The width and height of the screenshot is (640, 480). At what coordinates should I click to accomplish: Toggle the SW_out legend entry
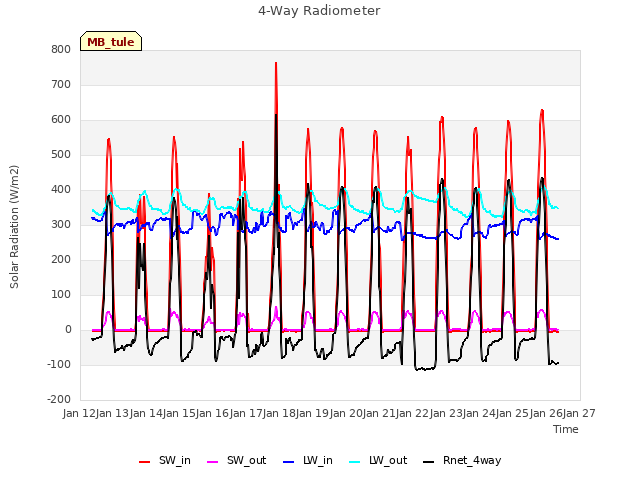point(237,461)
